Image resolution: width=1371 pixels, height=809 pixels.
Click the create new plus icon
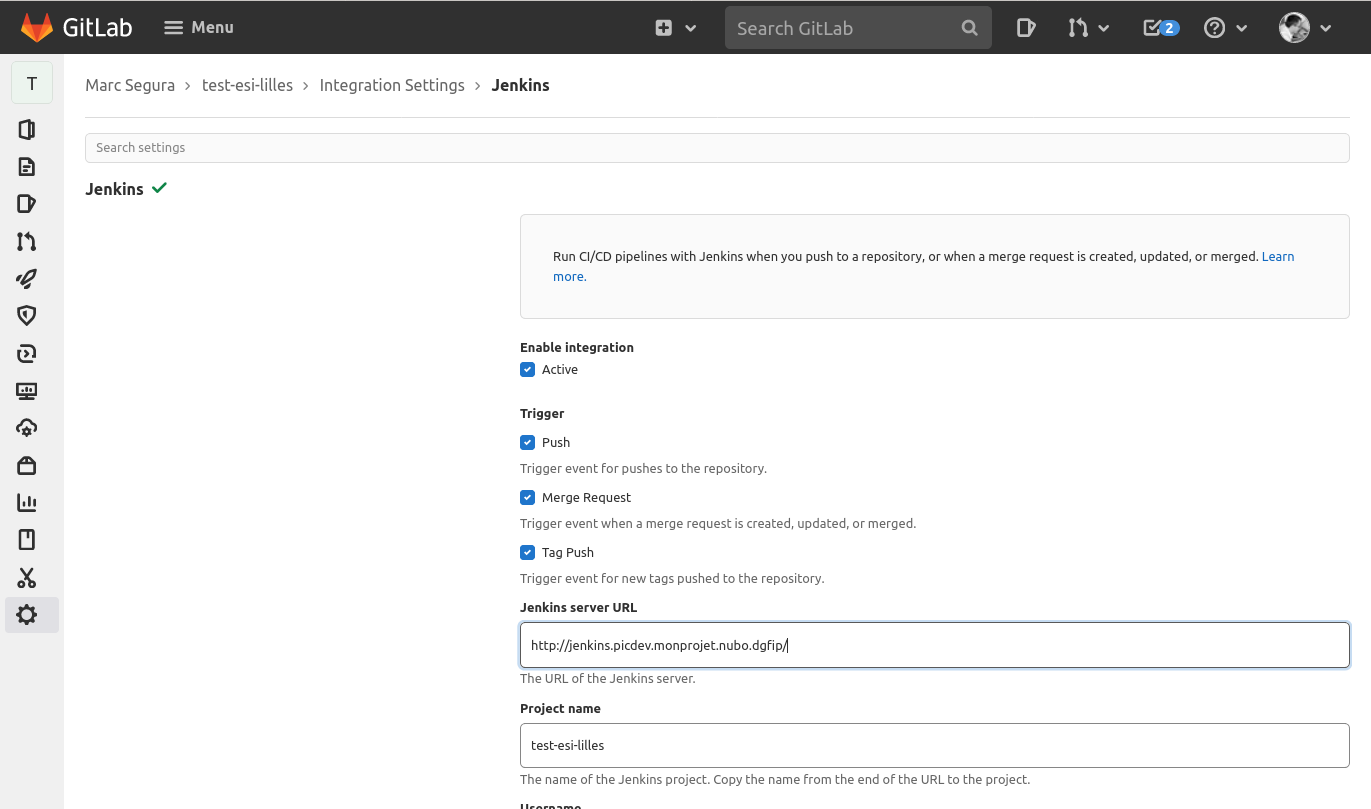664,28
